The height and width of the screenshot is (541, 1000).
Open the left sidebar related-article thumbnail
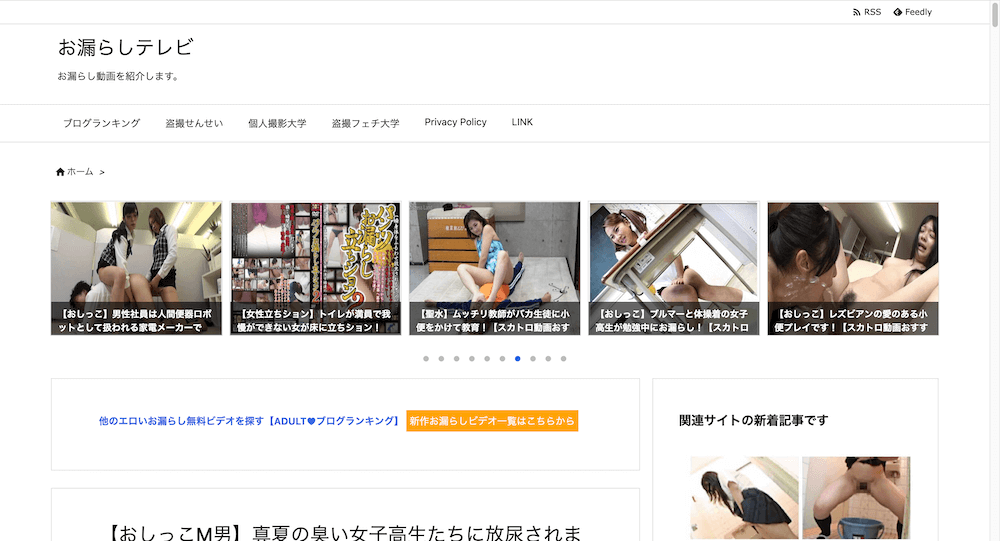pyautogui.click(x=744, y=498)
